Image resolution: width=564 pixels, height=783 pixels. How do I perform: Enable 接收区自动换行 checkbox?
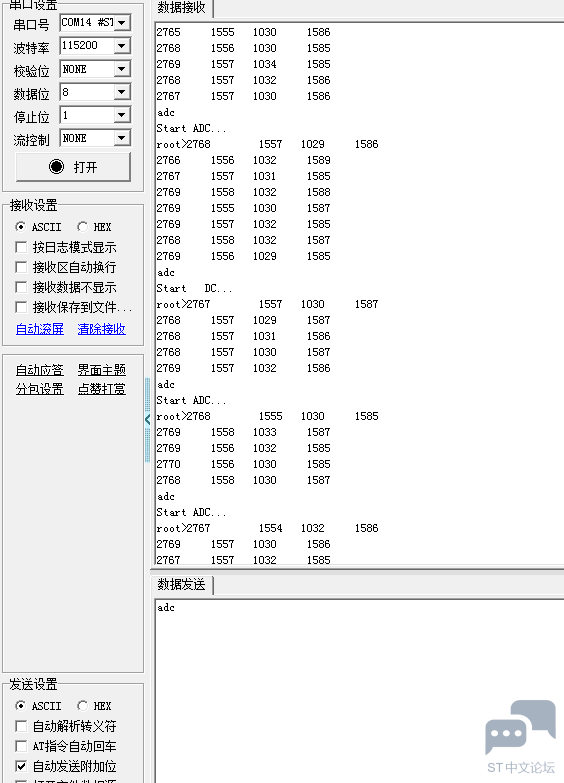tap(21, 267)
